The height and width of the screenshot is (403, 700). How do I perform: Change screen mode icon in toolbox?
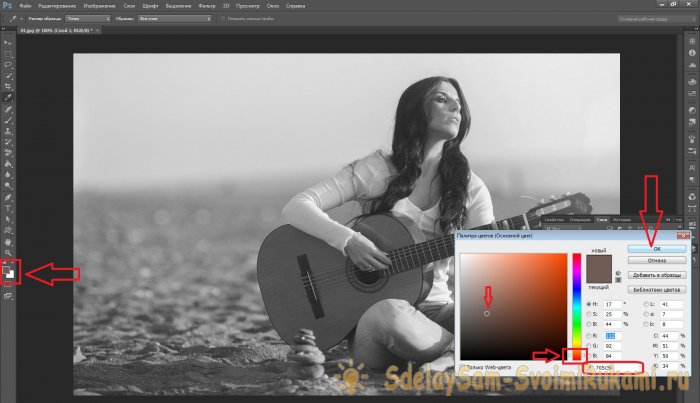click(8, 296)
